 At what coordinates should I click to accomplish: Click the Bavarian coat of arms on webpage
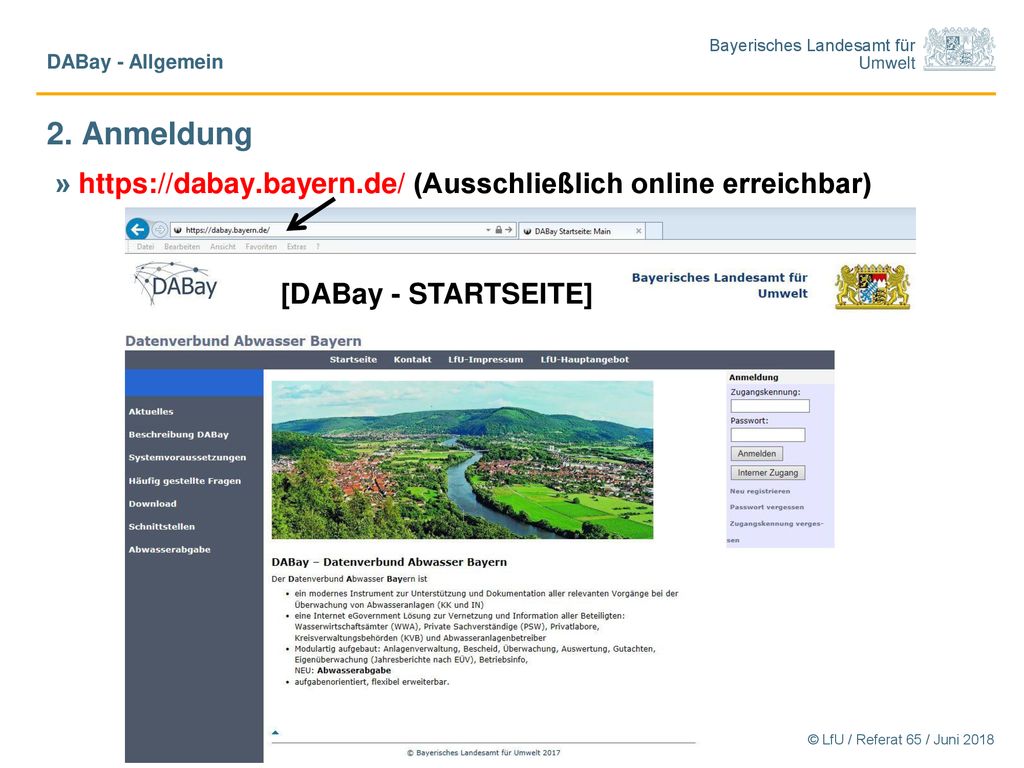click(x=872, y=287)
